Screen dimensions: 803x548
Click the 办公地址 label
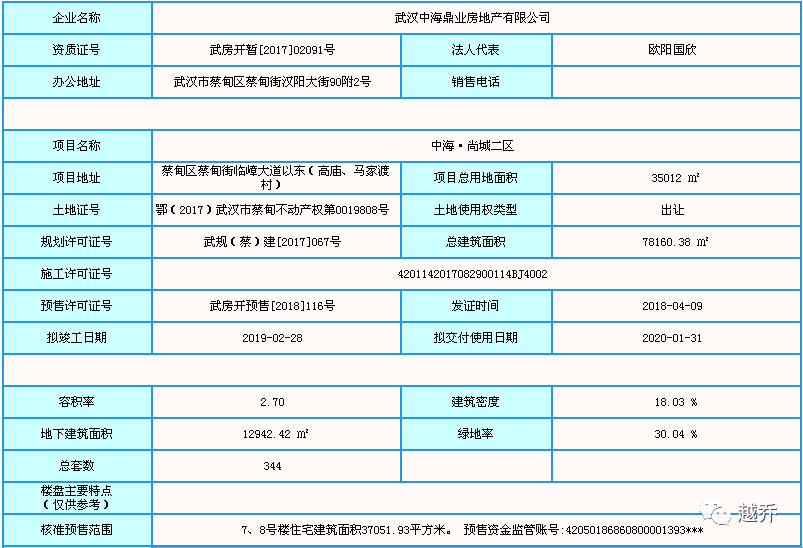76,81
